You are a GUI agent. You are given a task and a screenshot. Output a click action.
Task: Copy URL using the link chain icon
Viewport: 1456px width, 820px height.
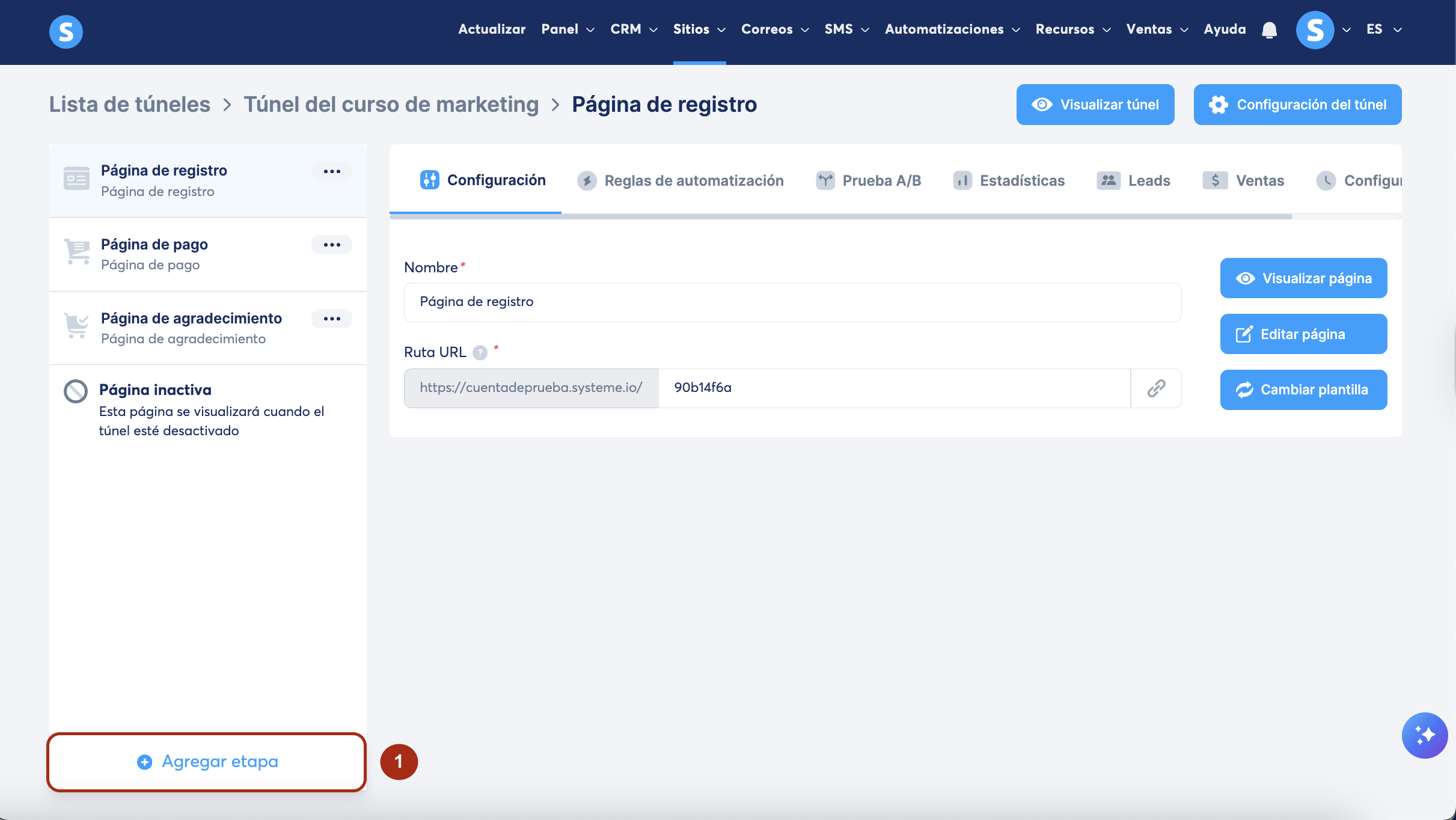coord(1156,388)
